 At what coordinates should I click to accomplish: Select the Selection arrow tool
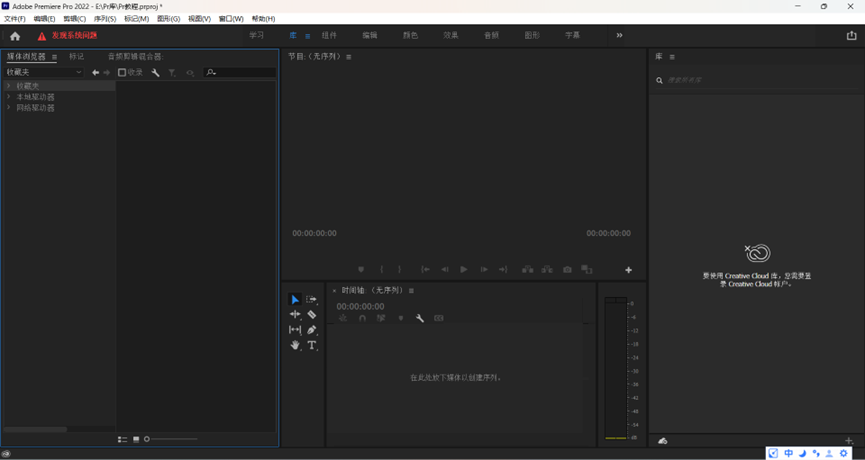pos(295,299)
